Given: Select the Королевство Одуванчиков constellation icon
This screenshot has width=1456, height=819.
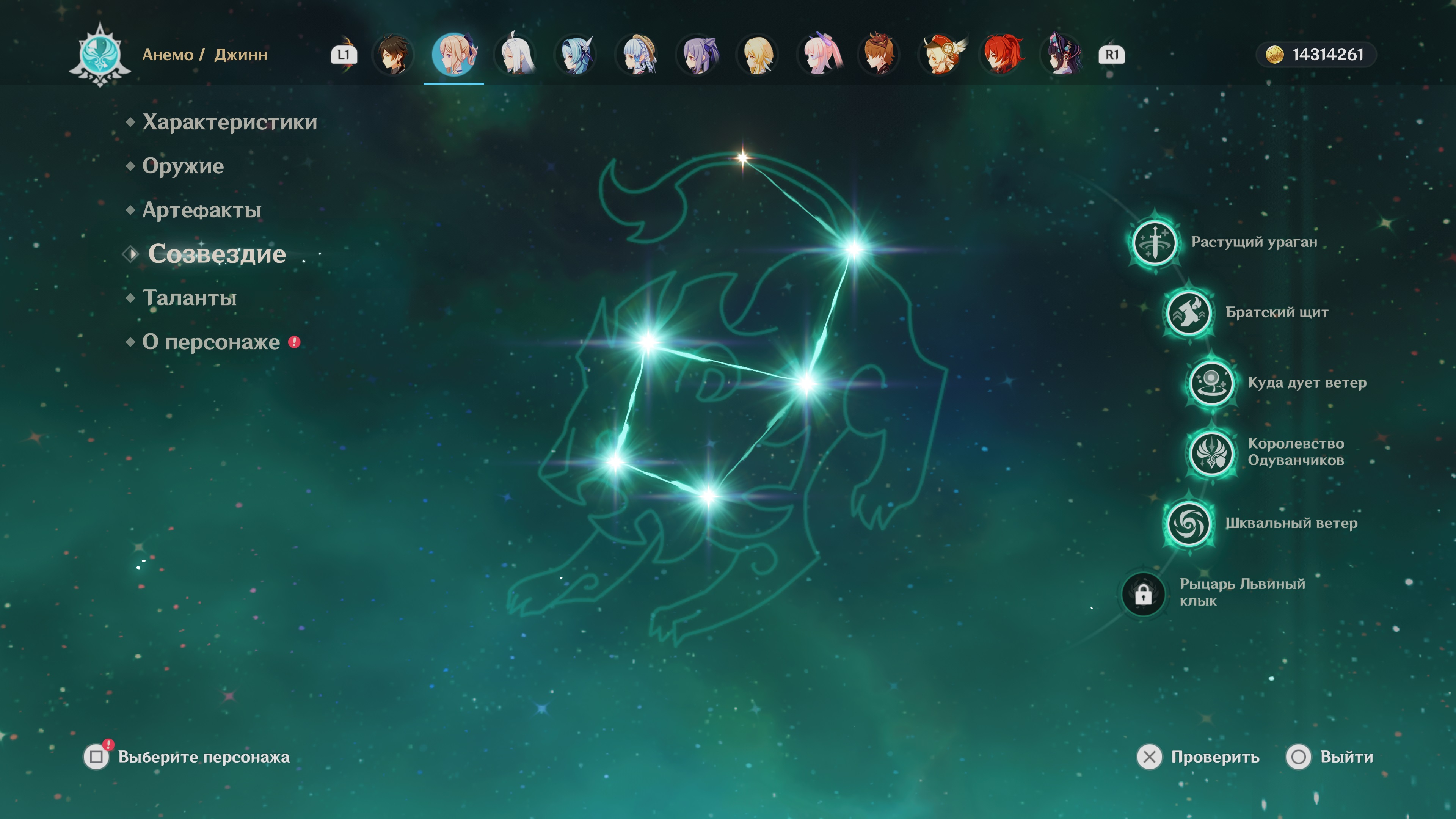Looking at the screenshot, I should (1211, 452).
